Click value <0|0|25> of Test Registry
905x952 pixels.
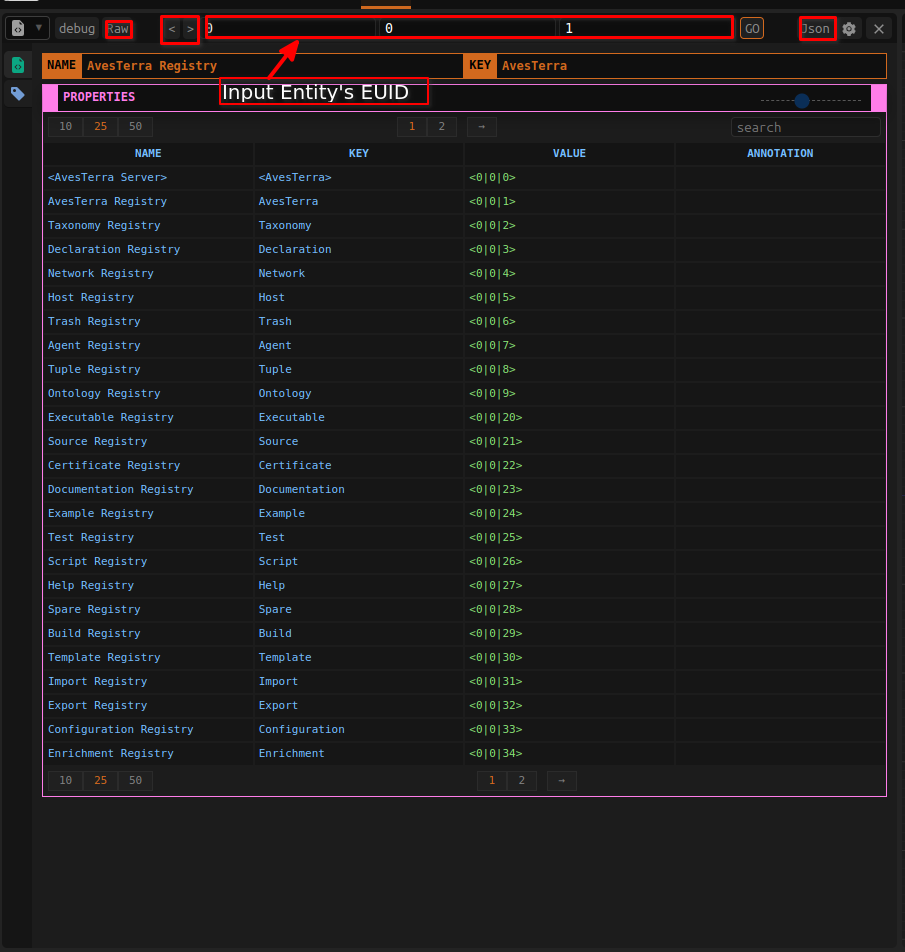(496, 537)
